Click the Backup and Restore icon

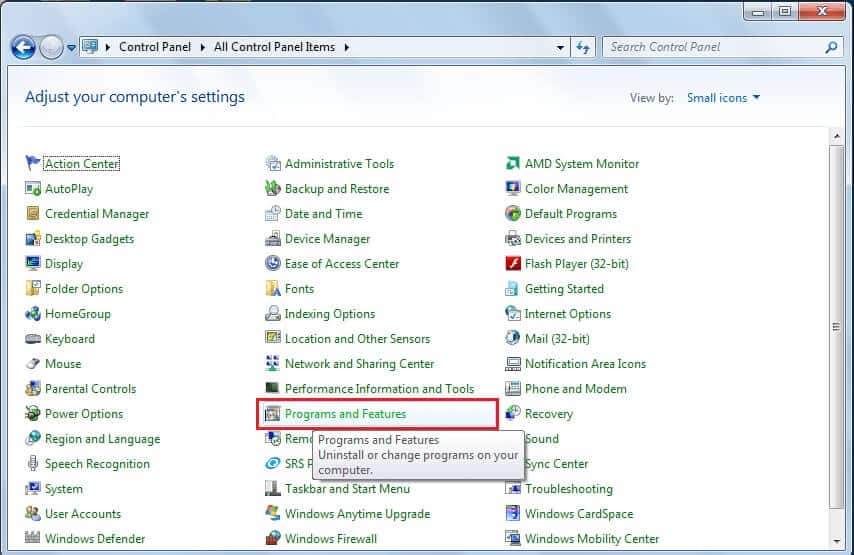click(272, 188)
